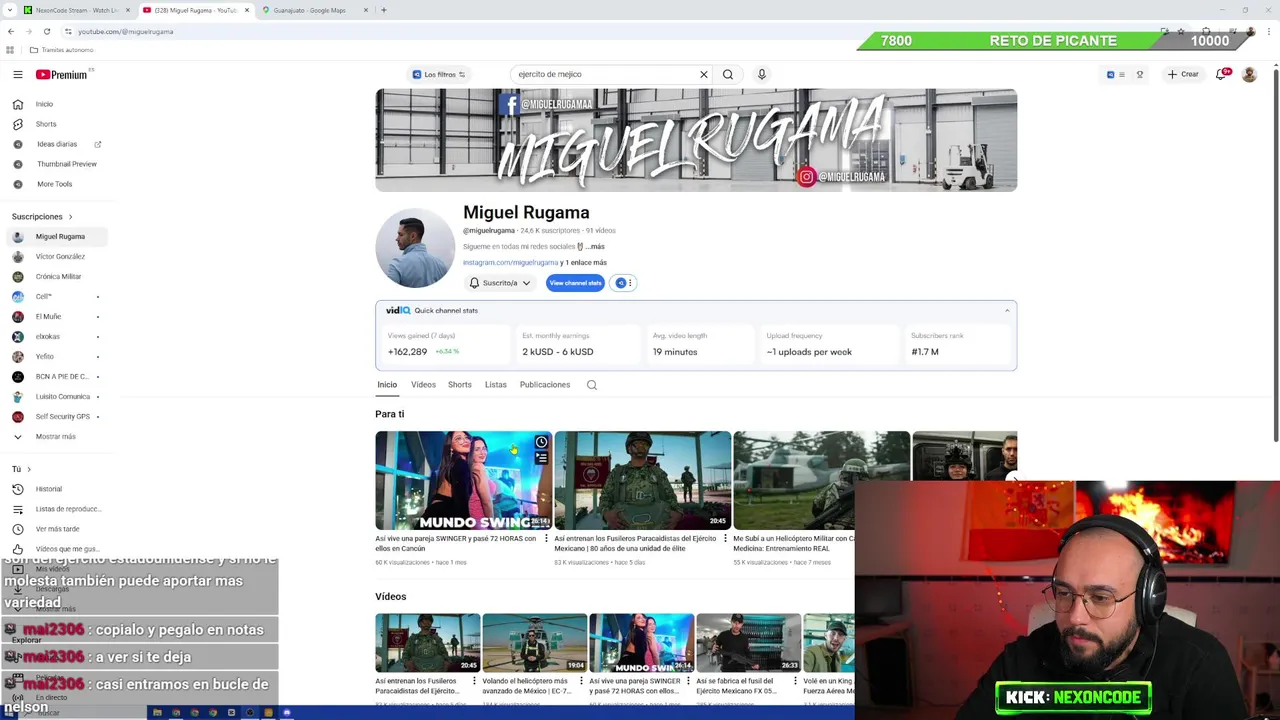Click watch later clock on Mundo Swinger thumbnail
This screenshot has height=720, width=1280.
(x=541, y=442)
